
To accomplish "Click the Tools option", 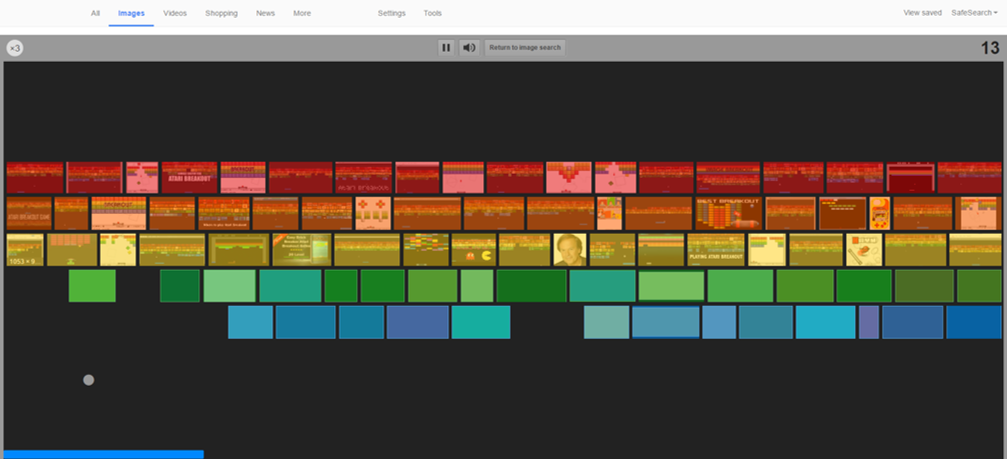I will 432,13.
